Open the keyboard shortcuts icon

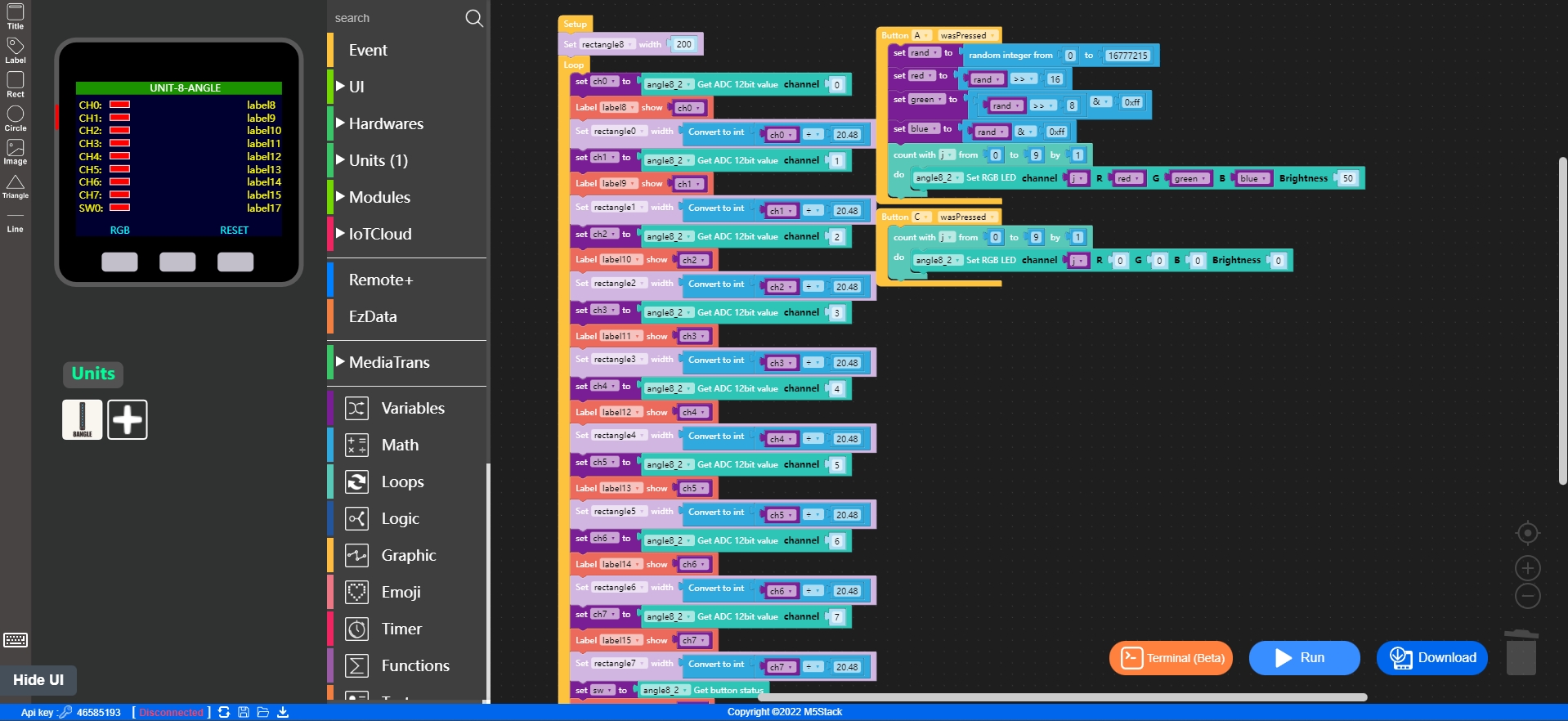tap(16, 640)
